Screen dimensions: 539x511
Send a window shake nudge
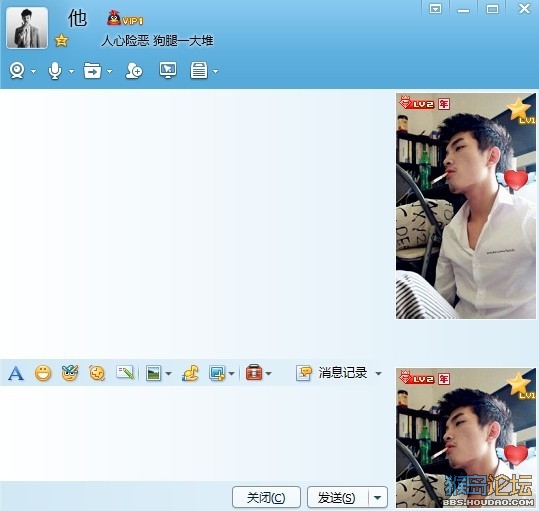(97, 373)
